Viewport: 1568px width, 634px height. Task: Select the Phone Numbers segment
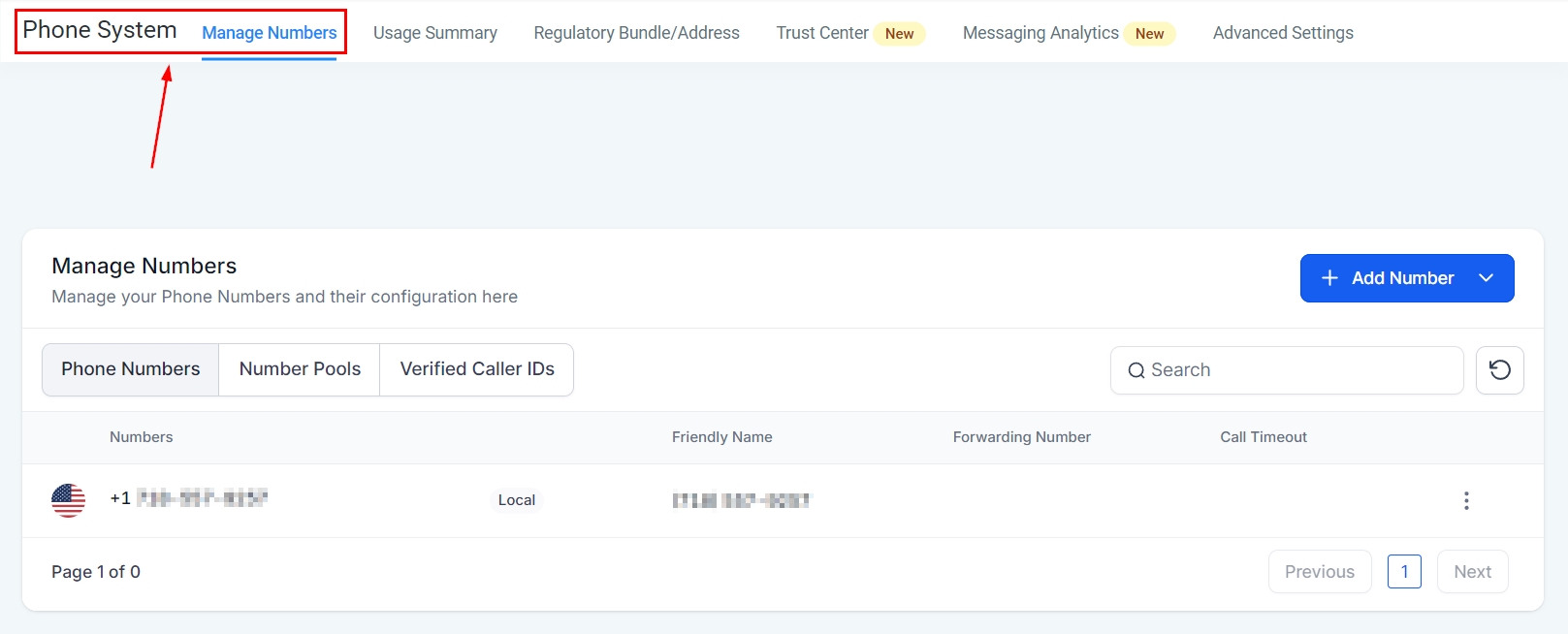[131, 369]
